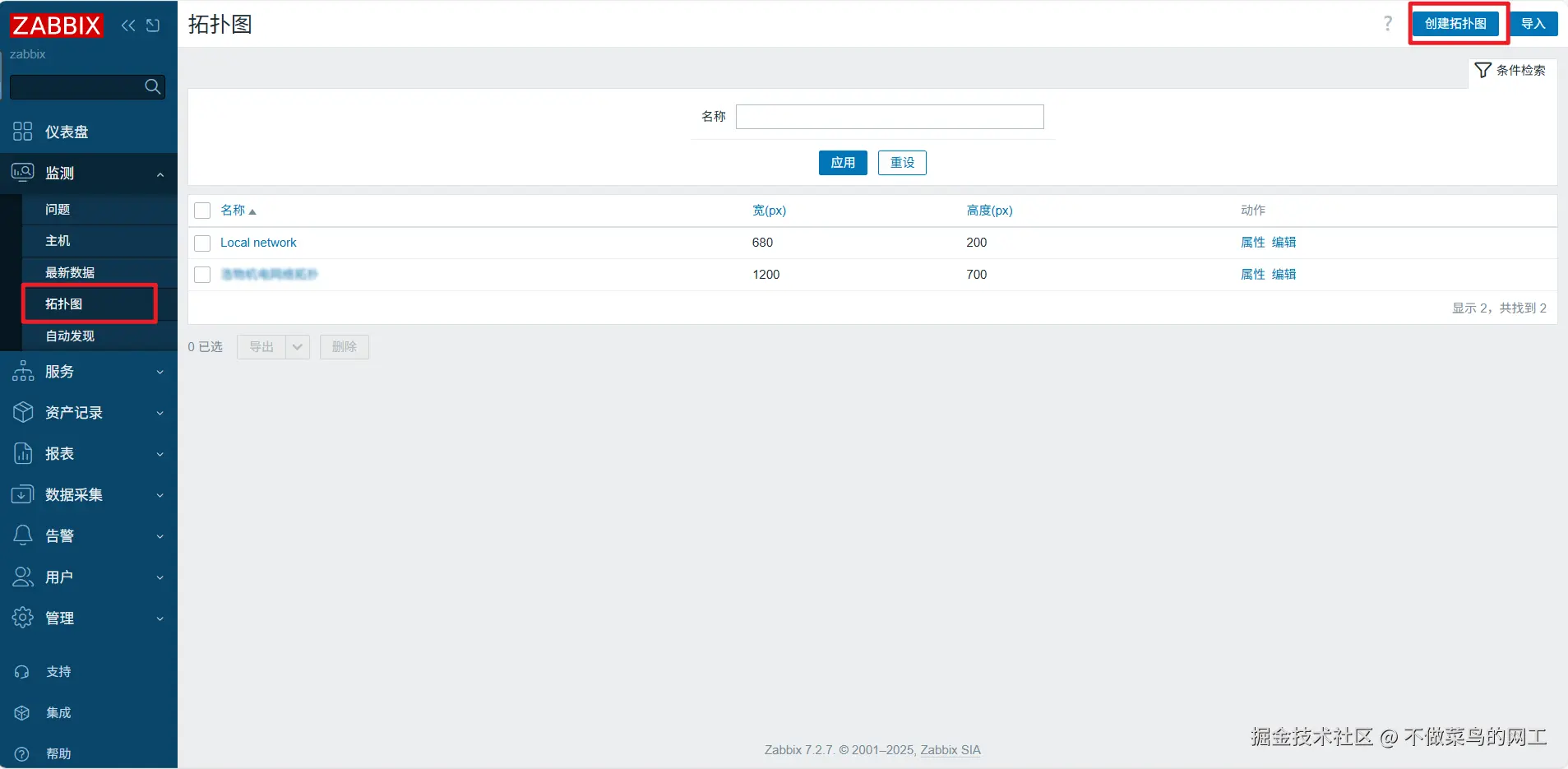Open the Local network map link
This screenshot has width=1568, height=769.
[x=258, y=243]
